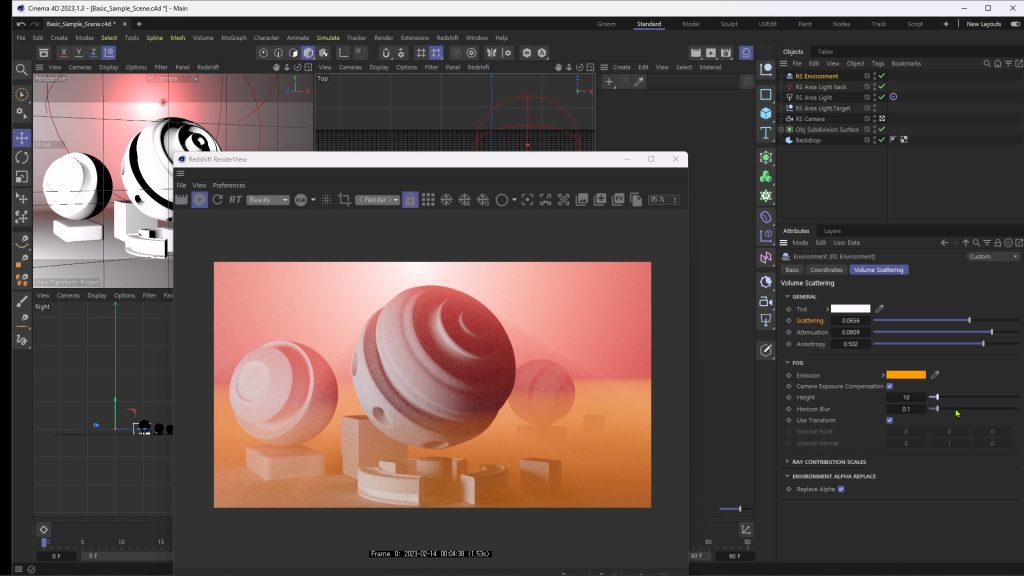Expand RAY CONTRIBUTION SCALES section

(x=788, y=462)
